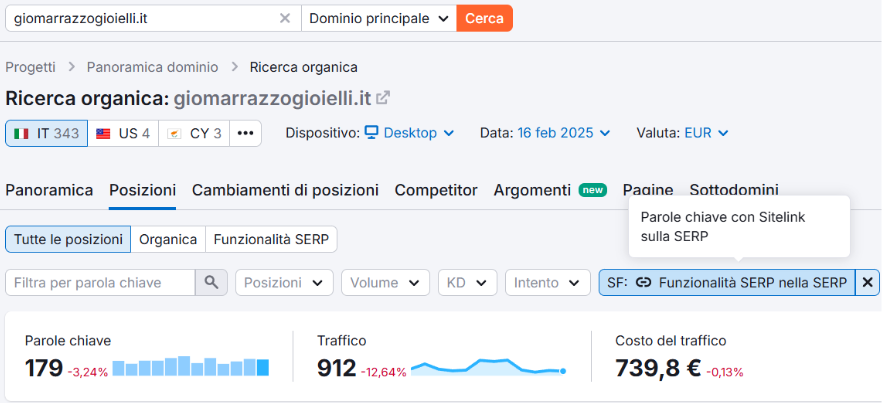Screen dimensions: 893x403
Task: Remove the SF Funzionalità SERP filter
Action: pyautogui.click(x=867, y=283)
